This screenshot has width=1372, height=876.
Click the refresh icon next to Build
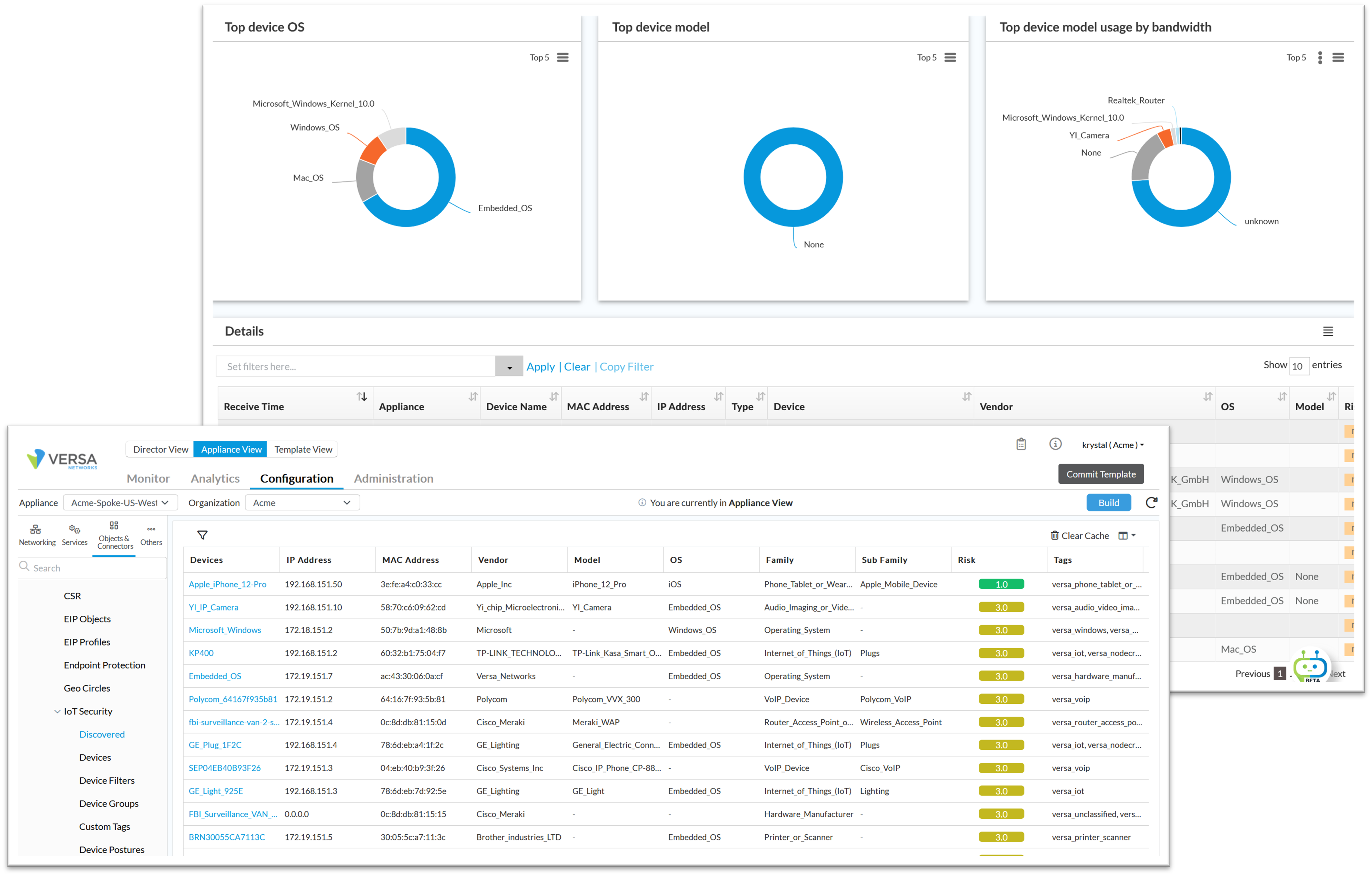pos(1151,502)
